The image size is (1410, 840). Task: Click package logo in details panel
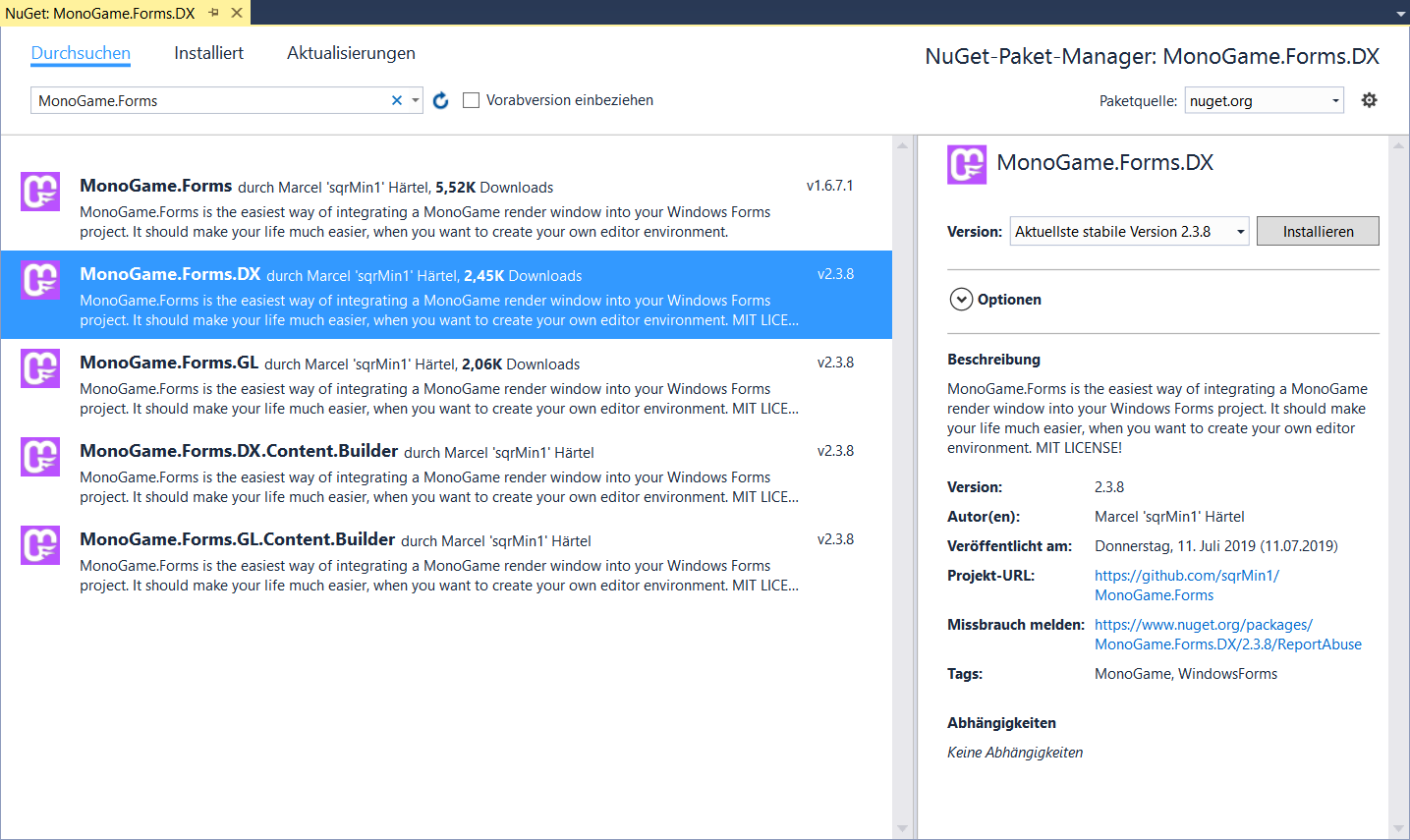click(966, 164)
